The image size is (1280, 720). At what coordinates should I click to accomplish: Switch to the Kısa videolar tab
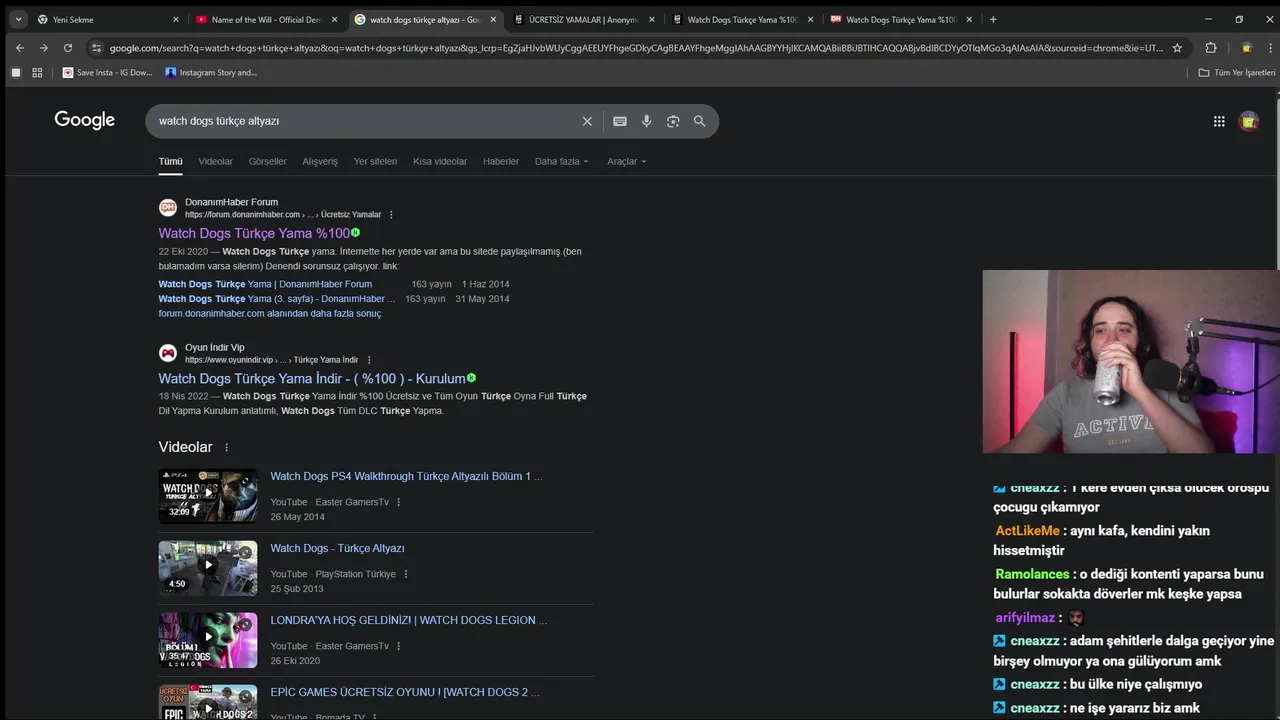pos(440,161)
